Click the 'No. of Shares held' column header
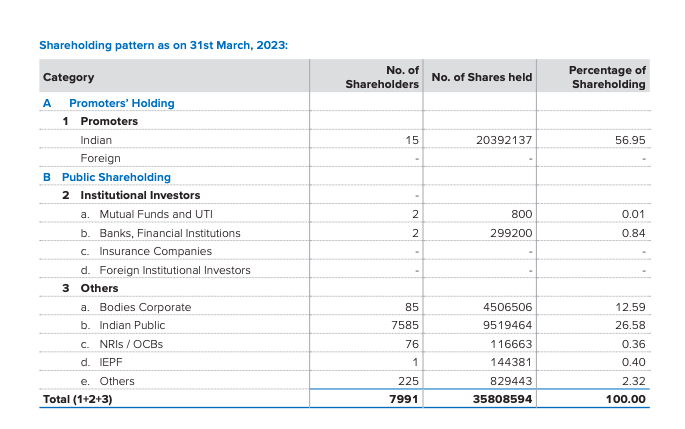 (481, 77)
